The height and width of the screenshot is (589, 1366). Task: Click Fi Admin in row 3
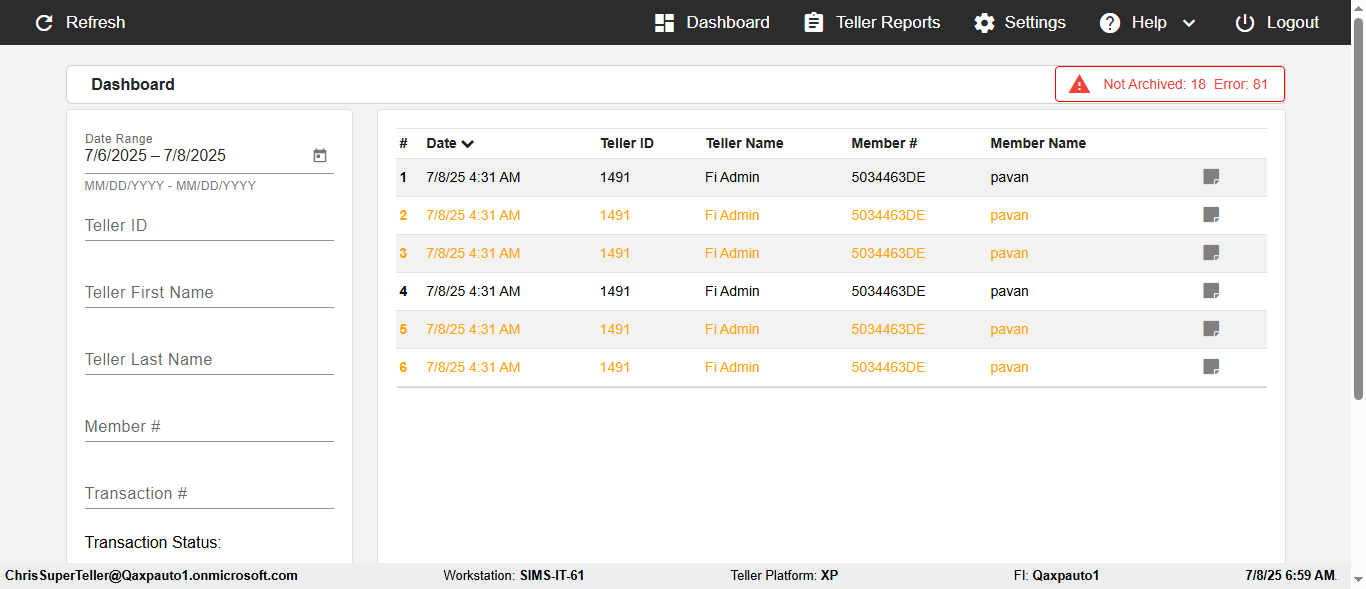tap(732, 253)
